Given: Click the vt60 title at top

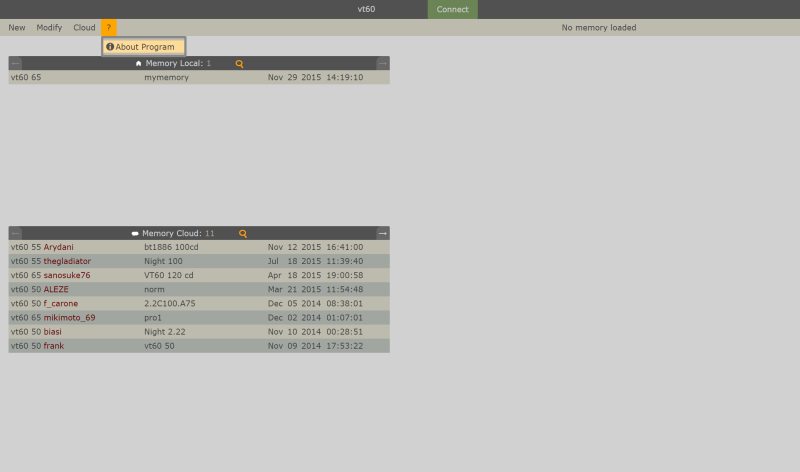Looking at the screenshot, I should [x=366, y=9].
